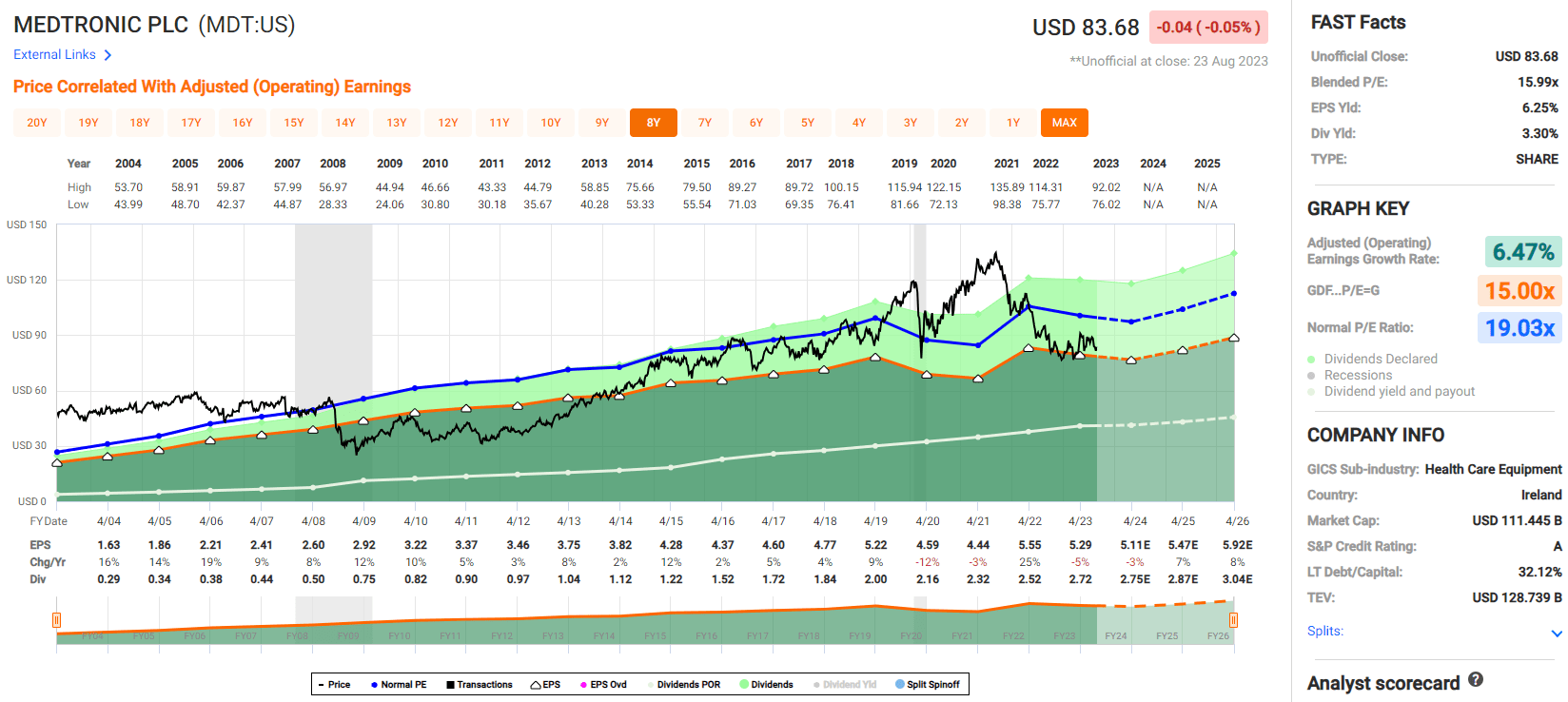Image resolution: width=1568 pixels, height=702 pixels.
Task: Toggle the Dividends POR legend entry
Action: tap(684, 685)
